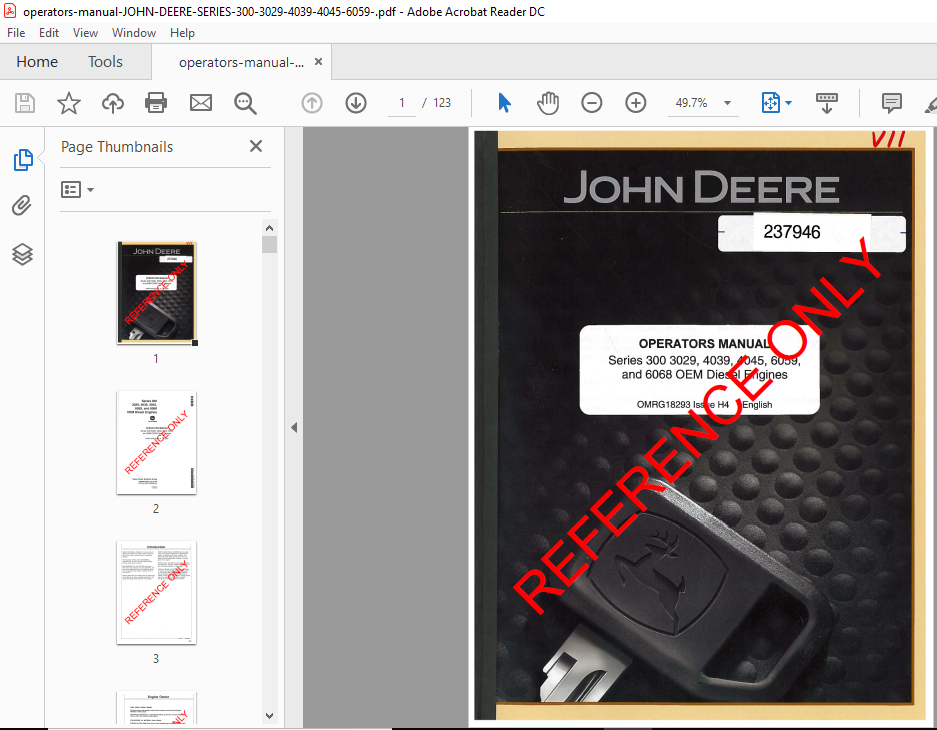937x730 pixels.
Task: Open the Edit menu
Action: 49,33
